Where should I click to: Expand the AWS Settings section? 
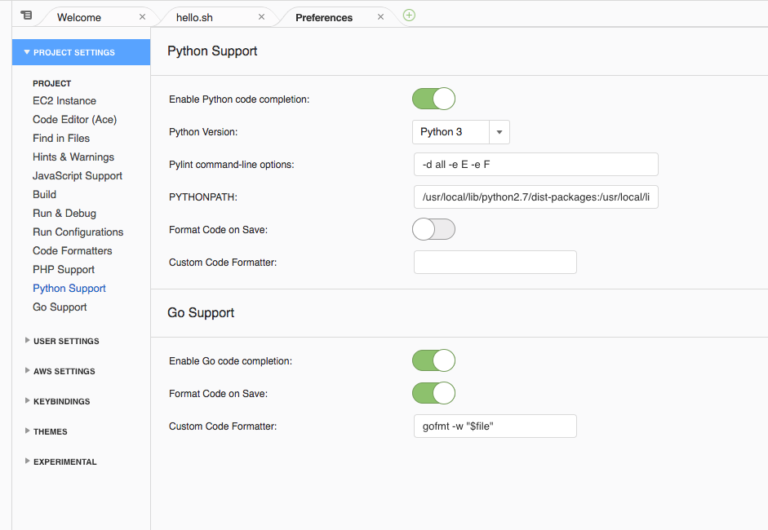point(64,371)
